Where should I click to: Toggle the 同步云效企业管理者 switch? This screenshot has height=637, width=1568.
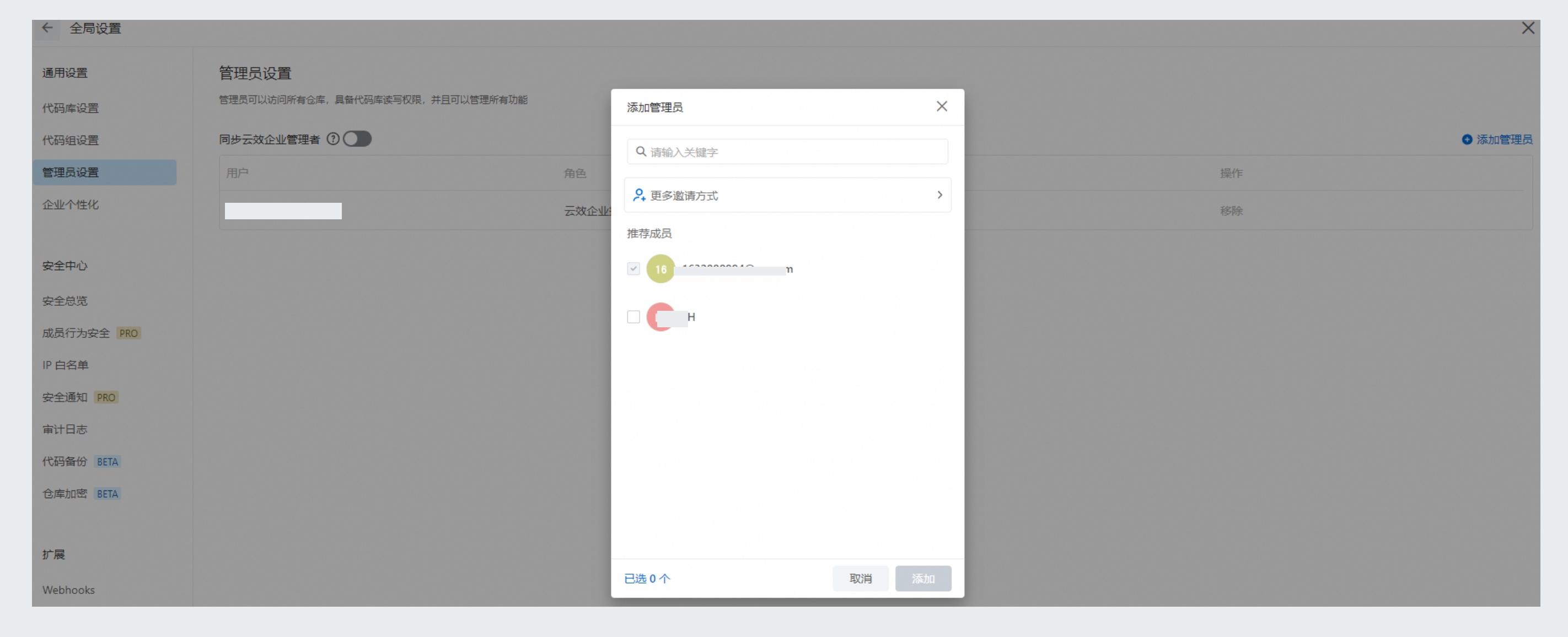point(357,139)
